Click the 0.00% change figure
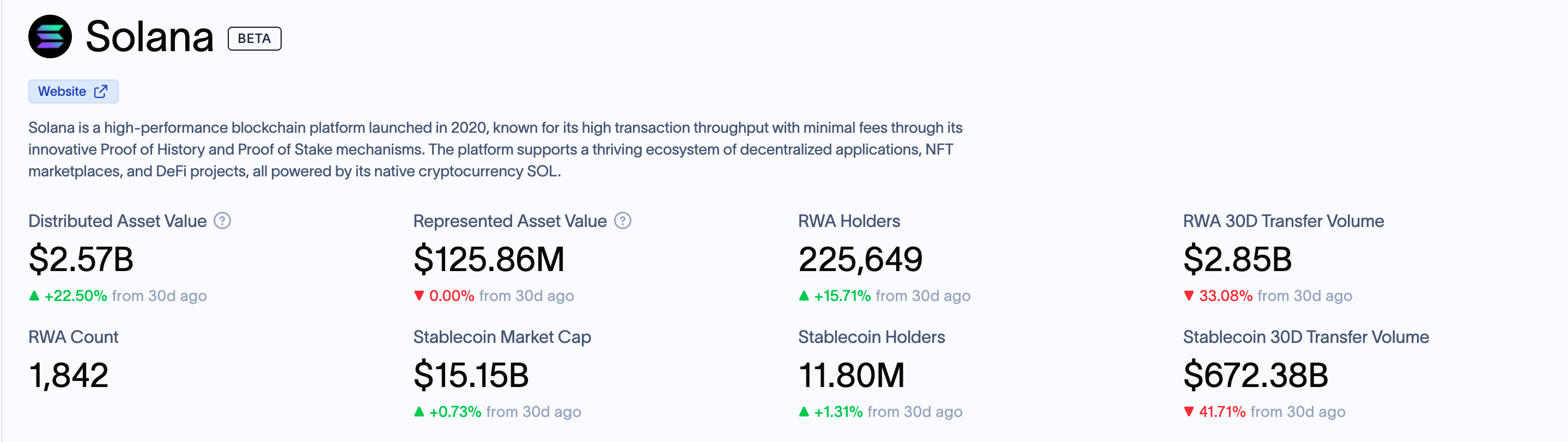The height and width of the screenshot is (442, 1568). (x=452, y=296)
